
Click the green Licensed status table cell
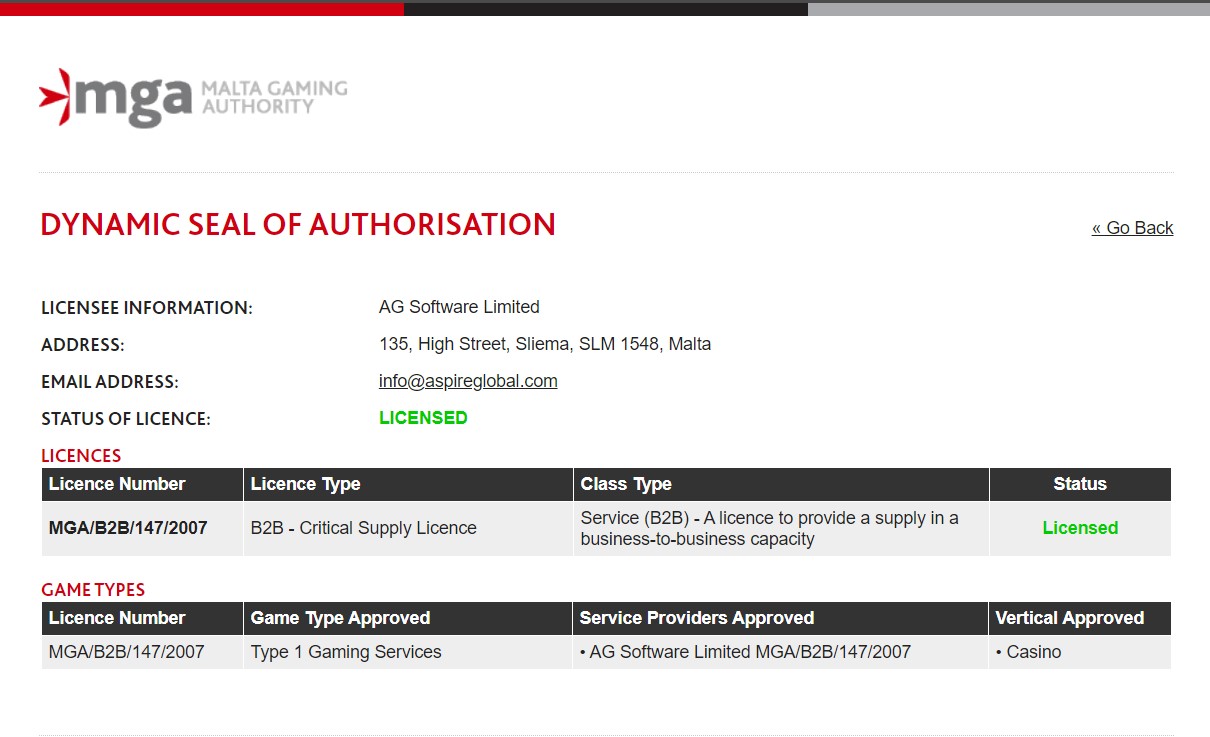click(x=1080, y=528)
